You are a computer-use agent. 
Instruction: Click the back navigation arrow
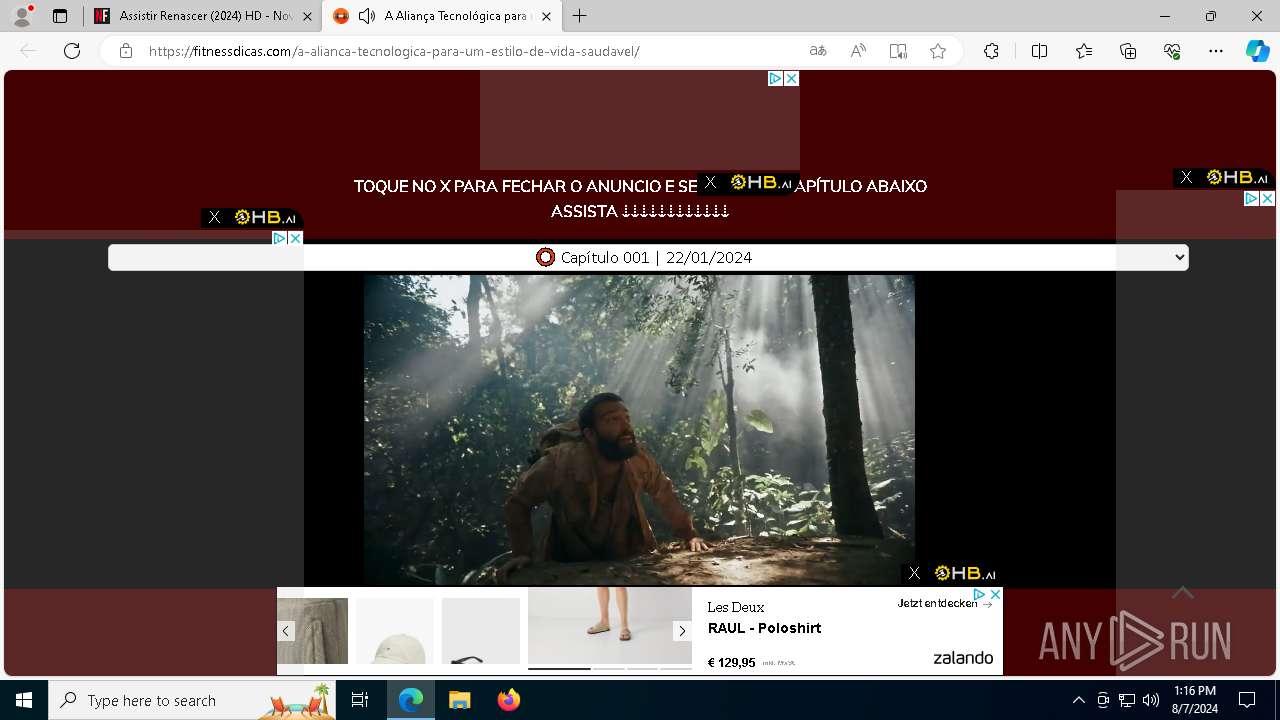(28, 51)
